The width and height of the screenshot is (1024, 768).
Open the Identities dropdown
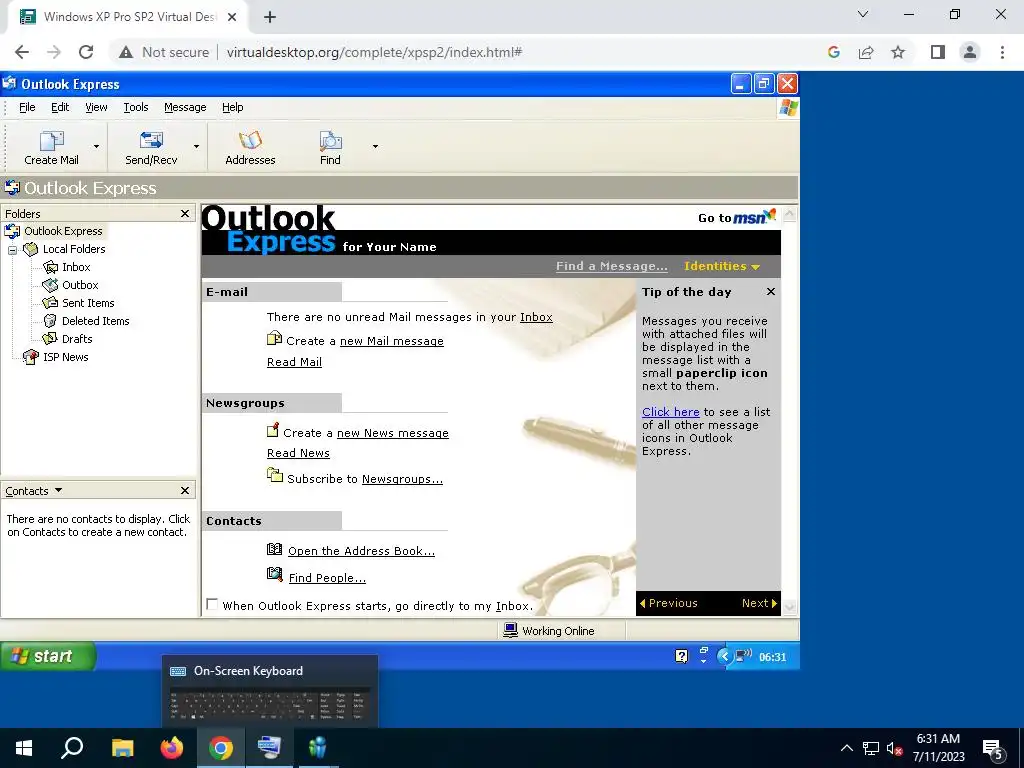pos(722,266)
